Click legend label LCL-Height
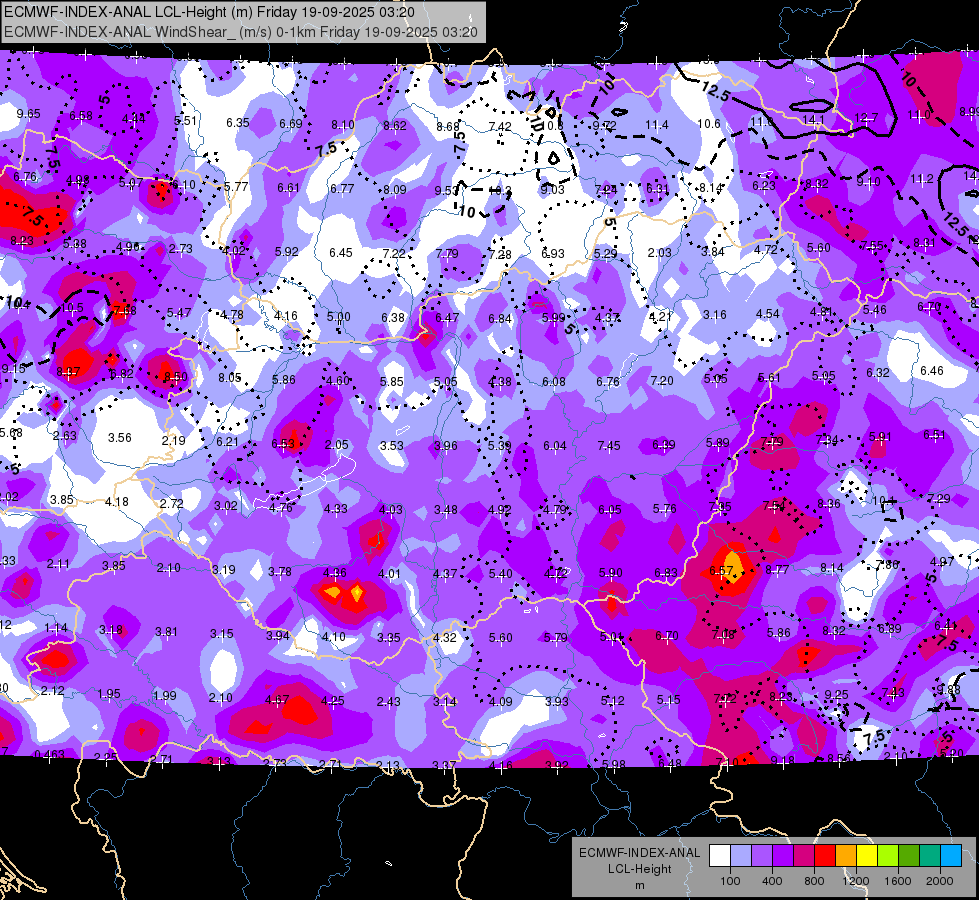Image resolution: width=979 pixels, height=900 pixels. coord(639,869)
